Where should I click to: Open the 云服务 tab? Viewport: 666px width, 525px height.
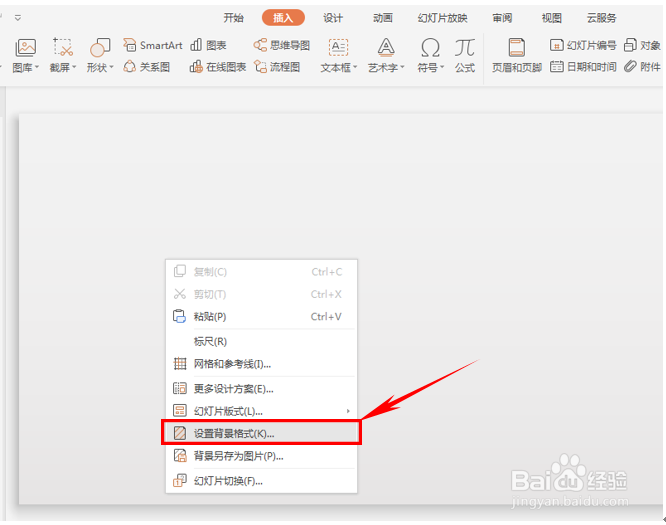pos(601,18)
